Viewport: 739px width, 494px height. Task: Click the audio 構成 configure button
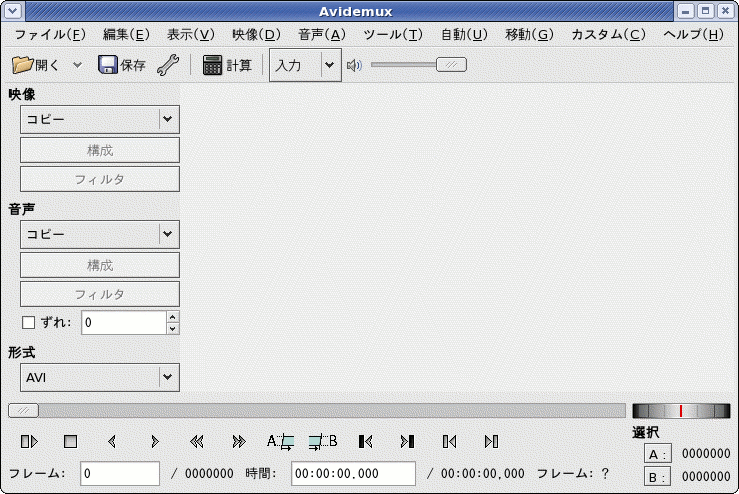pyautogui.click(x=100, y=265)
